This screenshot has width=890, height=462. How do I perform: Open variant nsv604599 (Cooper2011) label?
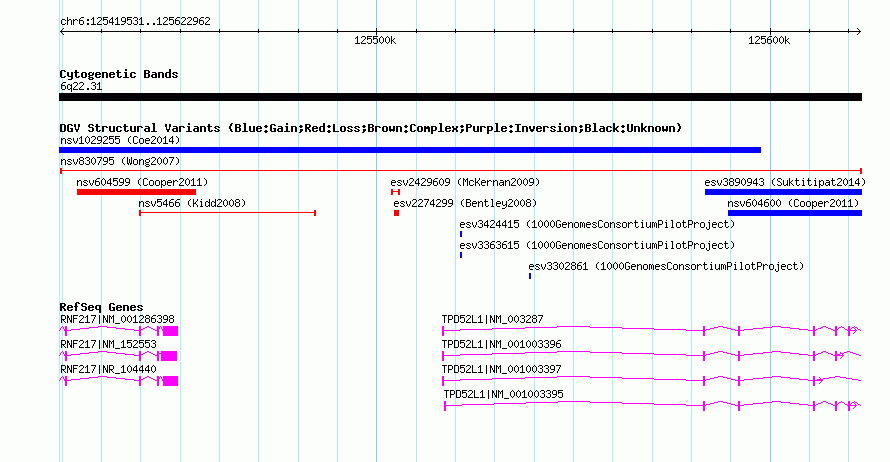pos(142,182)
